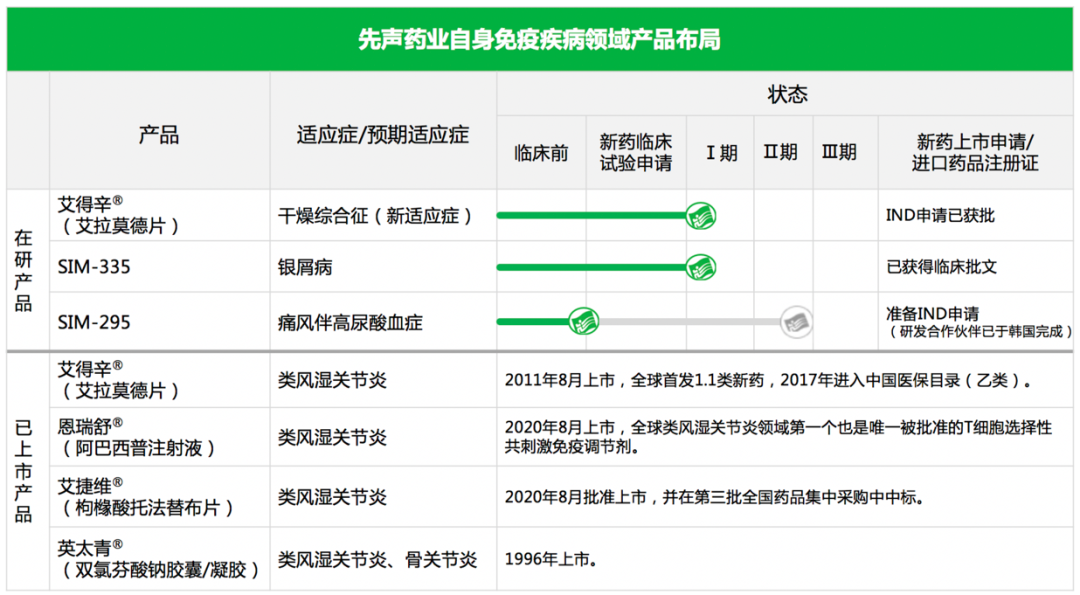This screenshot has width=1080, height=595.
Task: Click the green progress icon for 干燥综合征 row
Action: (701, 216)
